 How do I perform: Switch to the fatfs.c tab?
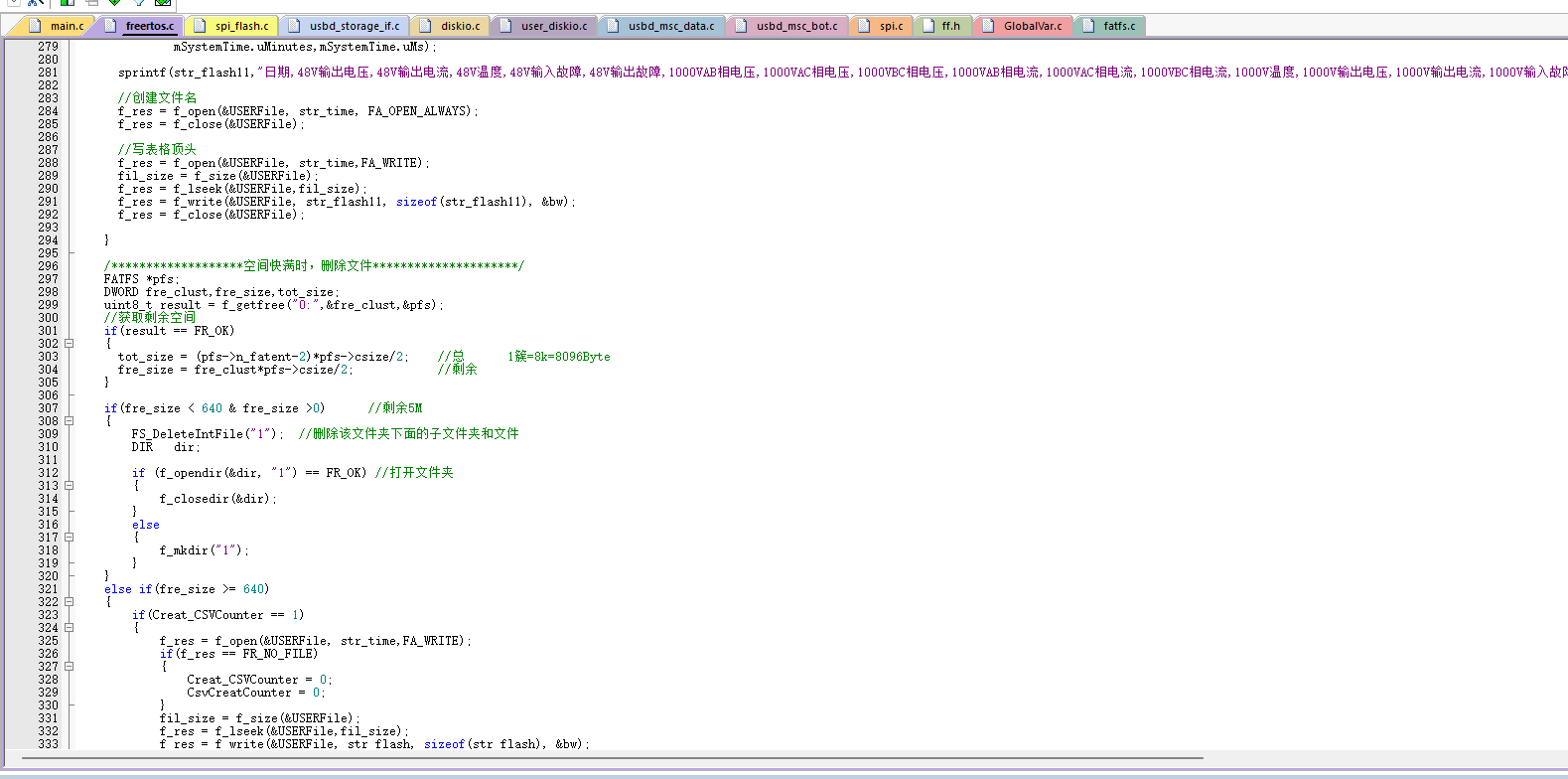tap(1110, 26)
